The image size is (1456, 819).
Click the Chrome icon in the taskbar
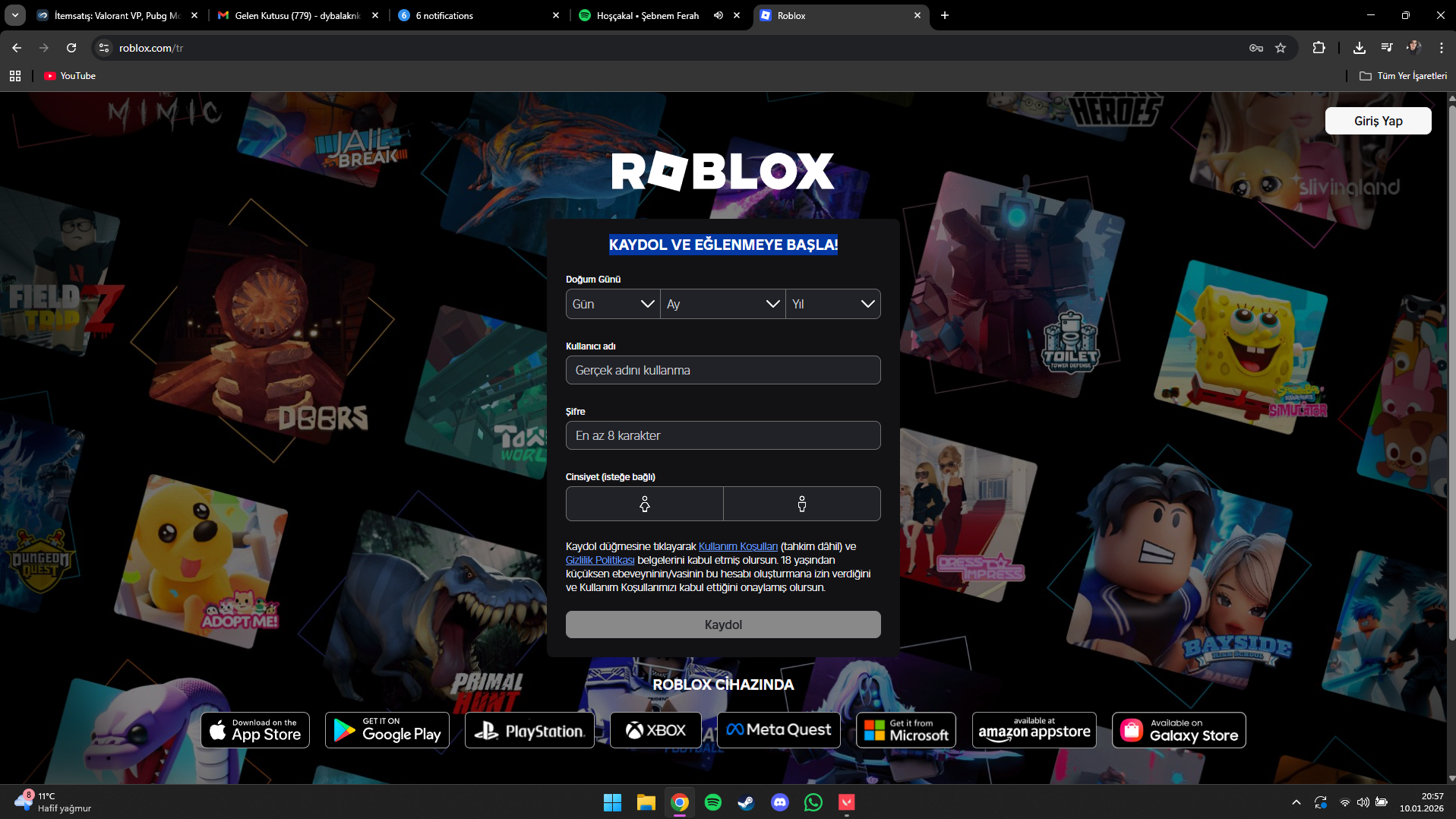[680, 802]
